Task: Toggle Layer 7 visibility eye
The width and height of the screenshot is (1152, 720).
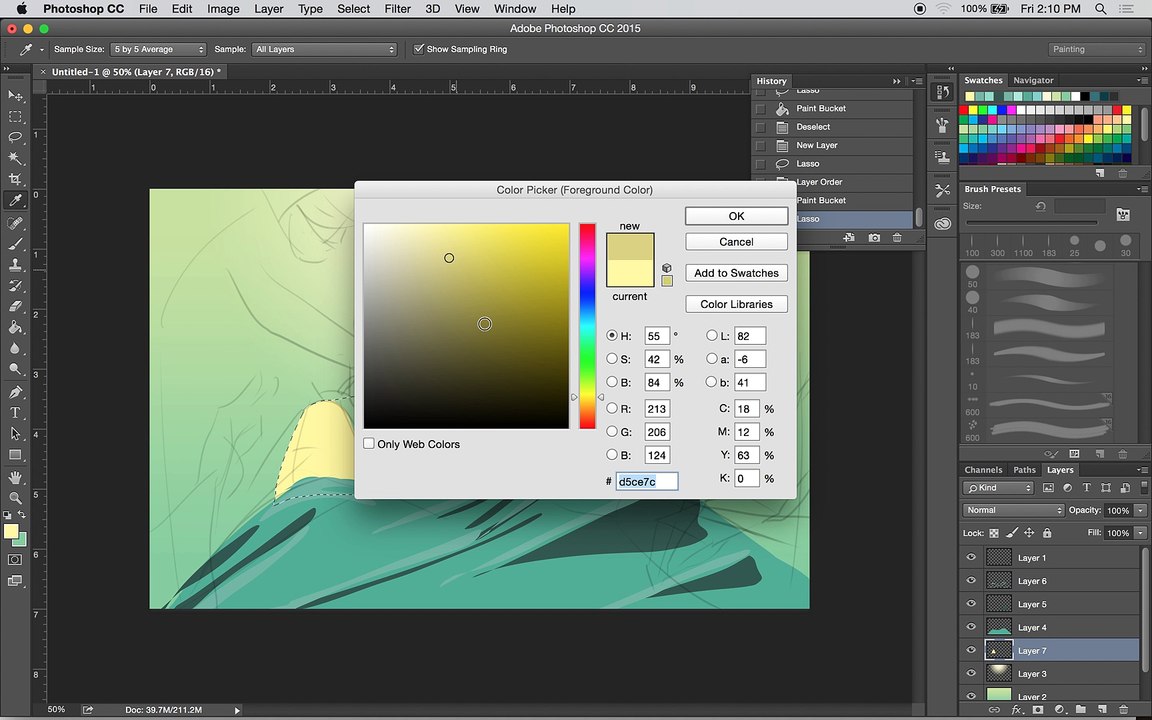Action: (971, 650)
